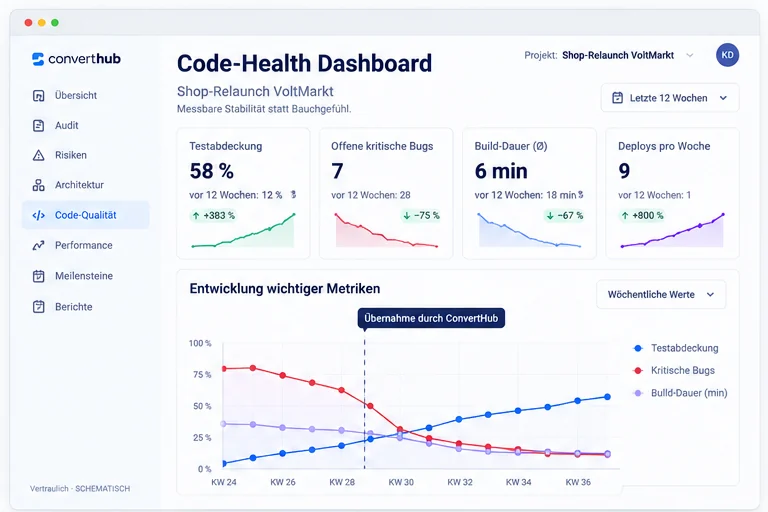Click the +800 % change badge

coord(642,216)
